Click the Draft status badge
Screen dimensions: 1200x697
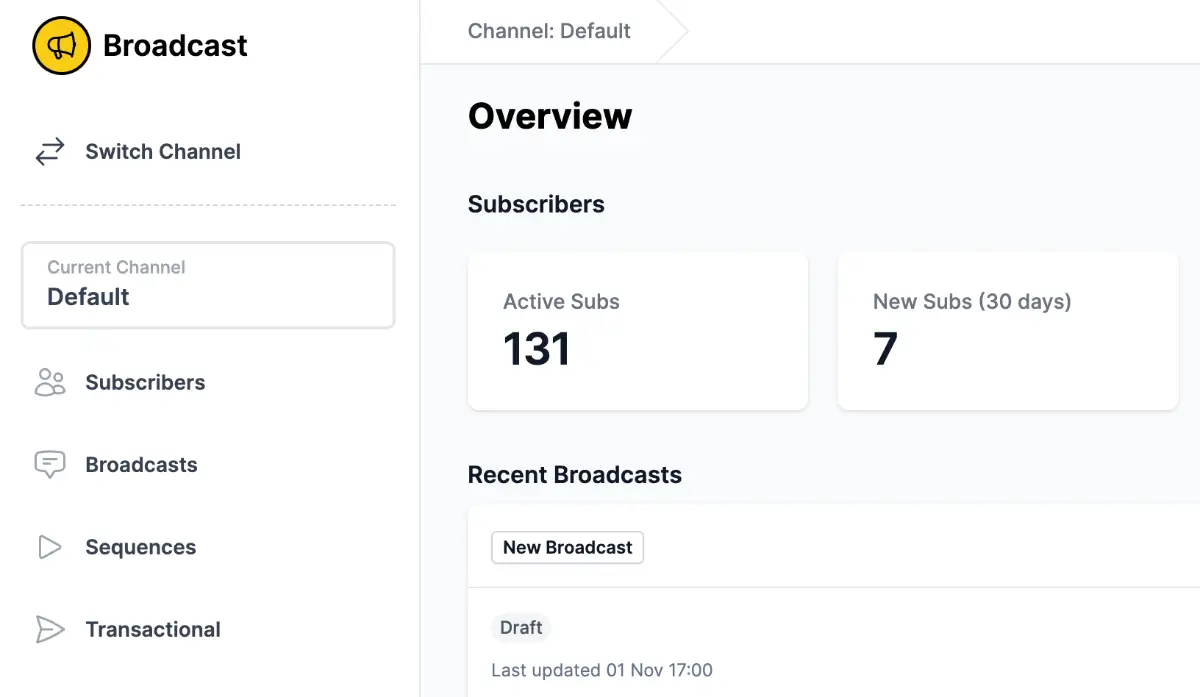(521, 628)
